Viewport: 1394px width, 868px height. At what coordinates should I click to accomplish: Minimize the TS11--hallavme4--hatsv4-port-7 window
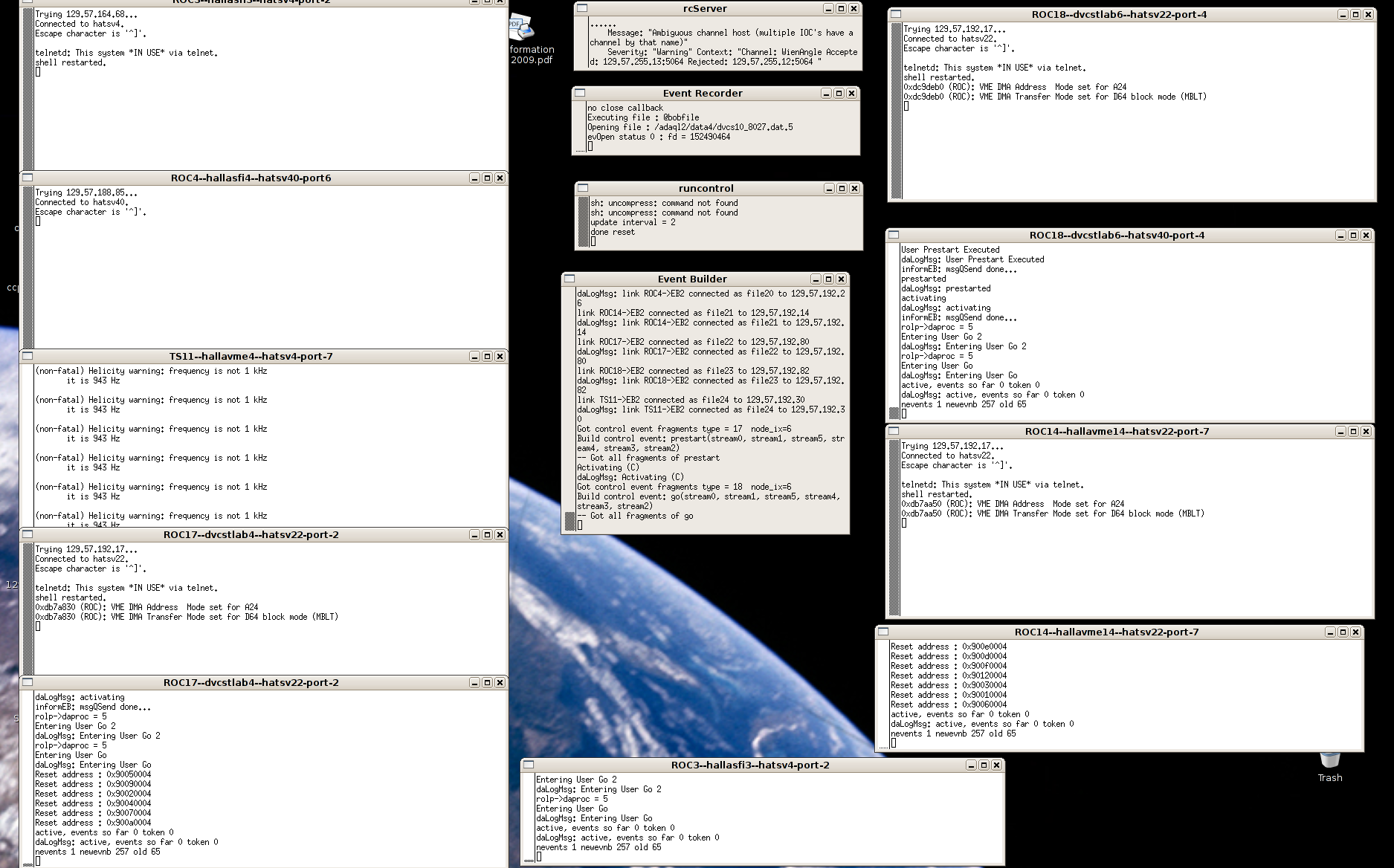(x=474, y=357)
